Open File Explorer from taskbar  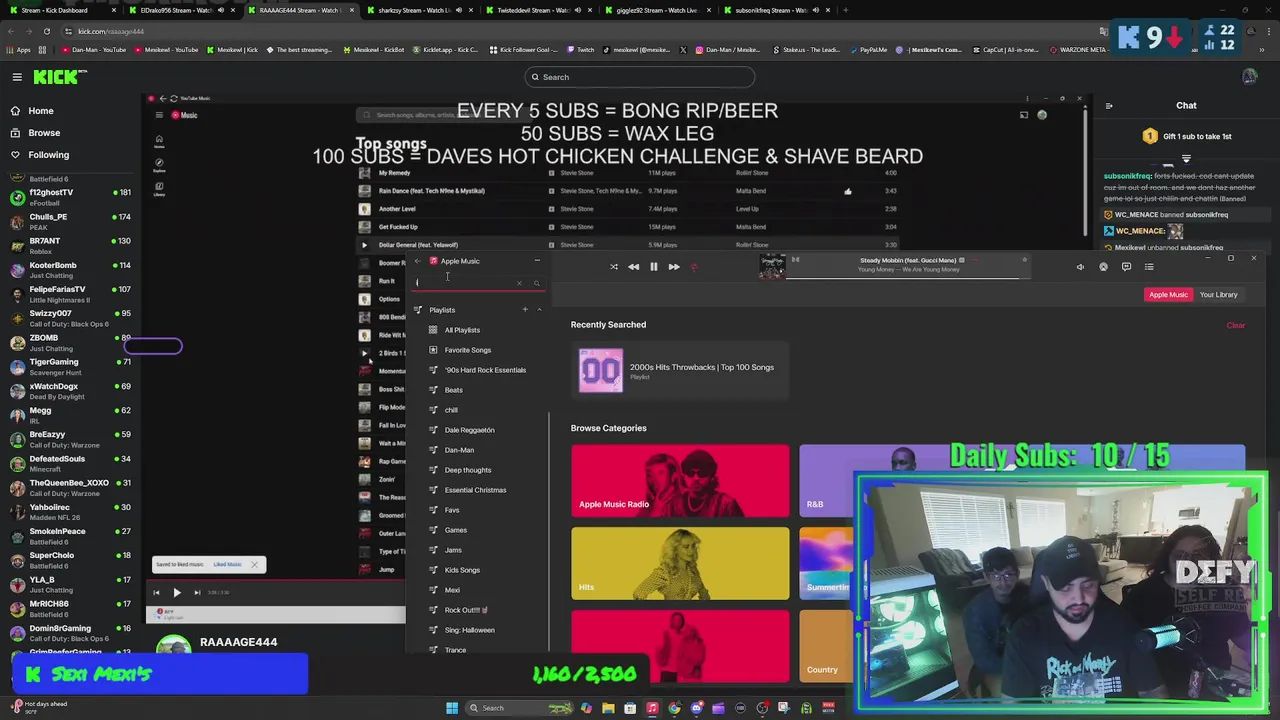point(608,708)
